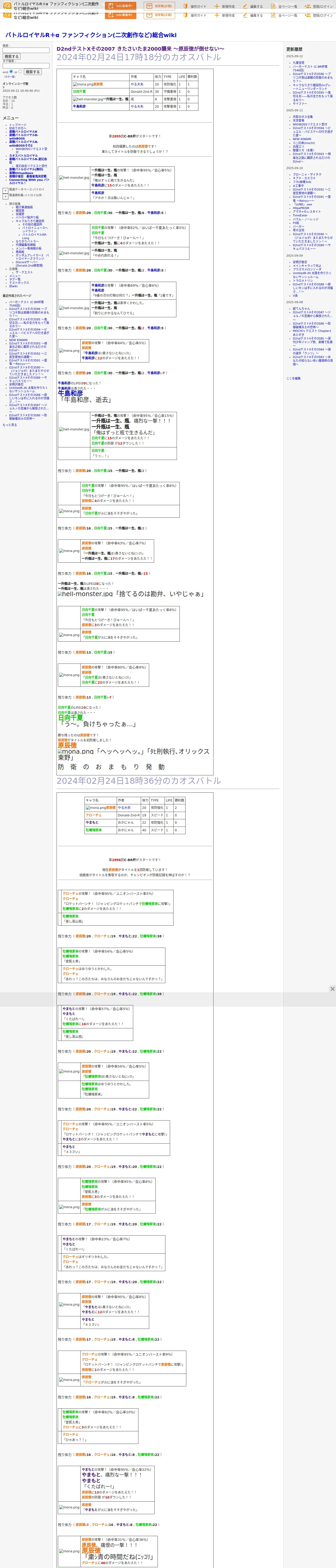
Task: Open TimeEater in 更新履歴
Action: click(300, 216)
